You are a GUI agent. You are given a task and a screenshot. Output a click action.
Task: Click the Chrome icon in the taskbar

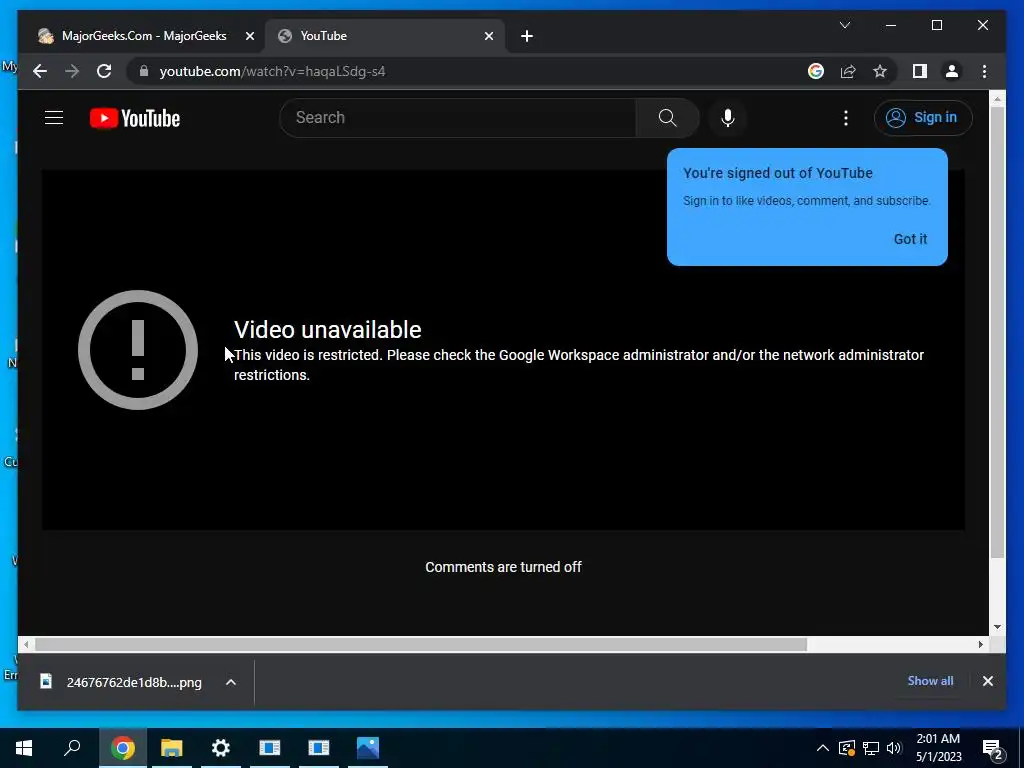pyautogui.click(x=123, y=748)
